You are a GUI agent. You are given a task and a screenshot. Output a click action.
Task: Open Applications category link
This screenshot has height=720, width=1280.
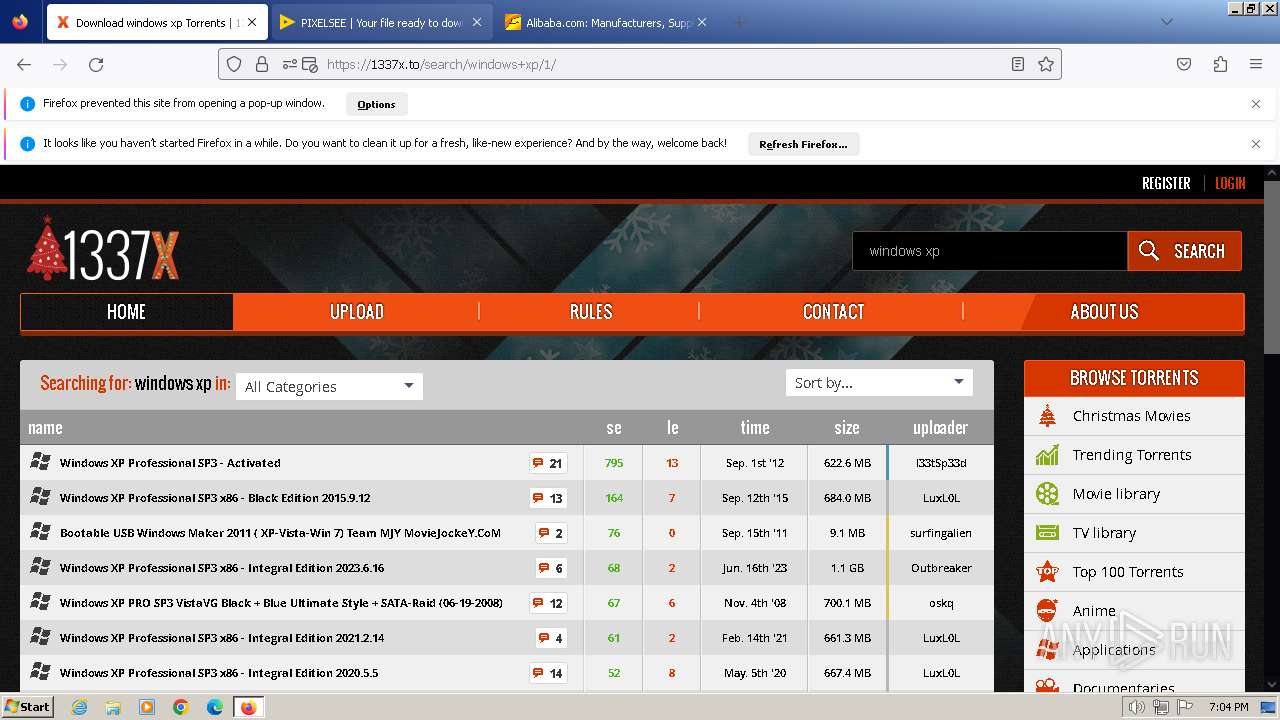(1114, 650)
